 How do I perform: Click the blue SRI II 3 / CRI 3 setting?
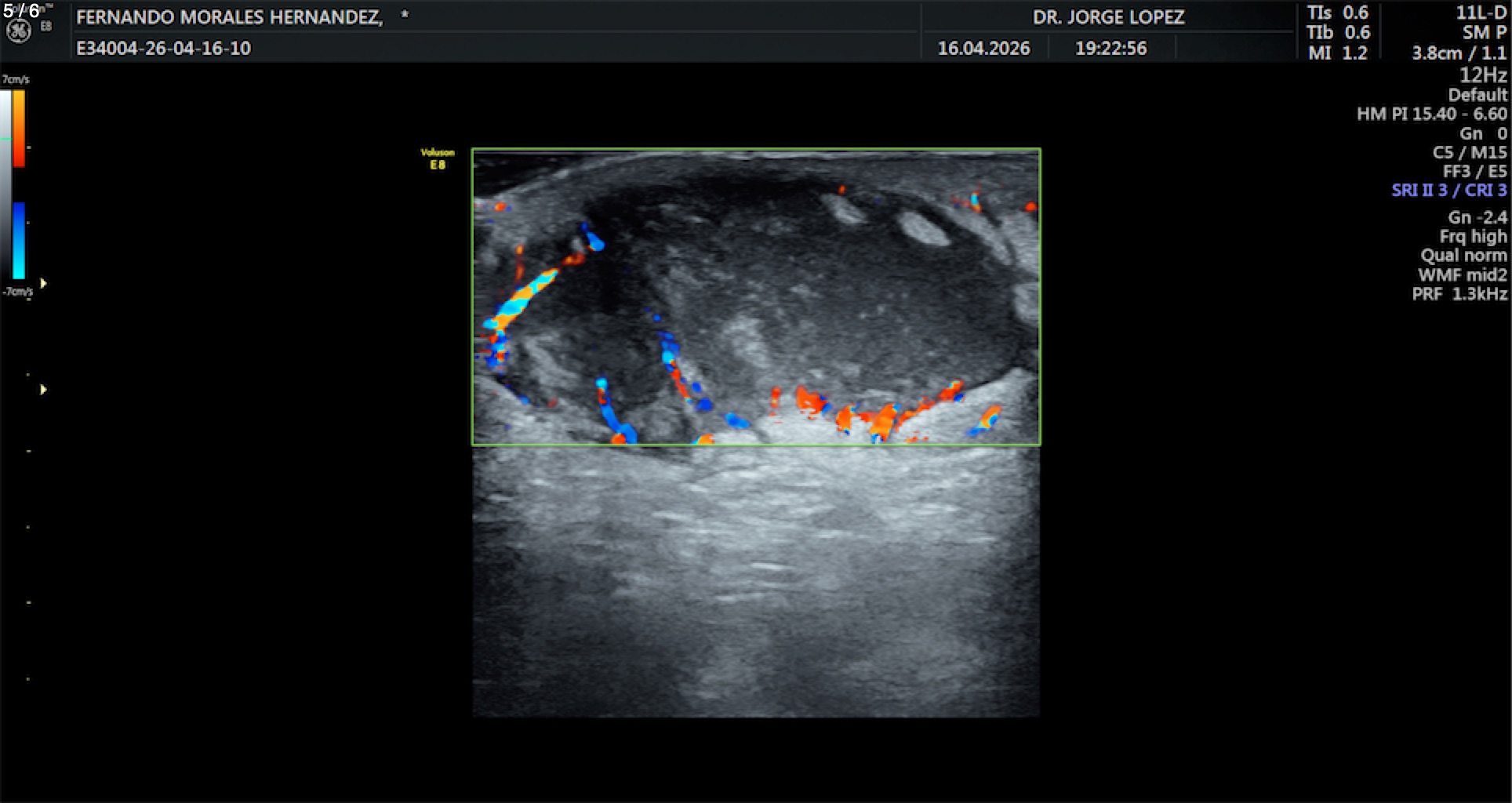[1448, 191]
